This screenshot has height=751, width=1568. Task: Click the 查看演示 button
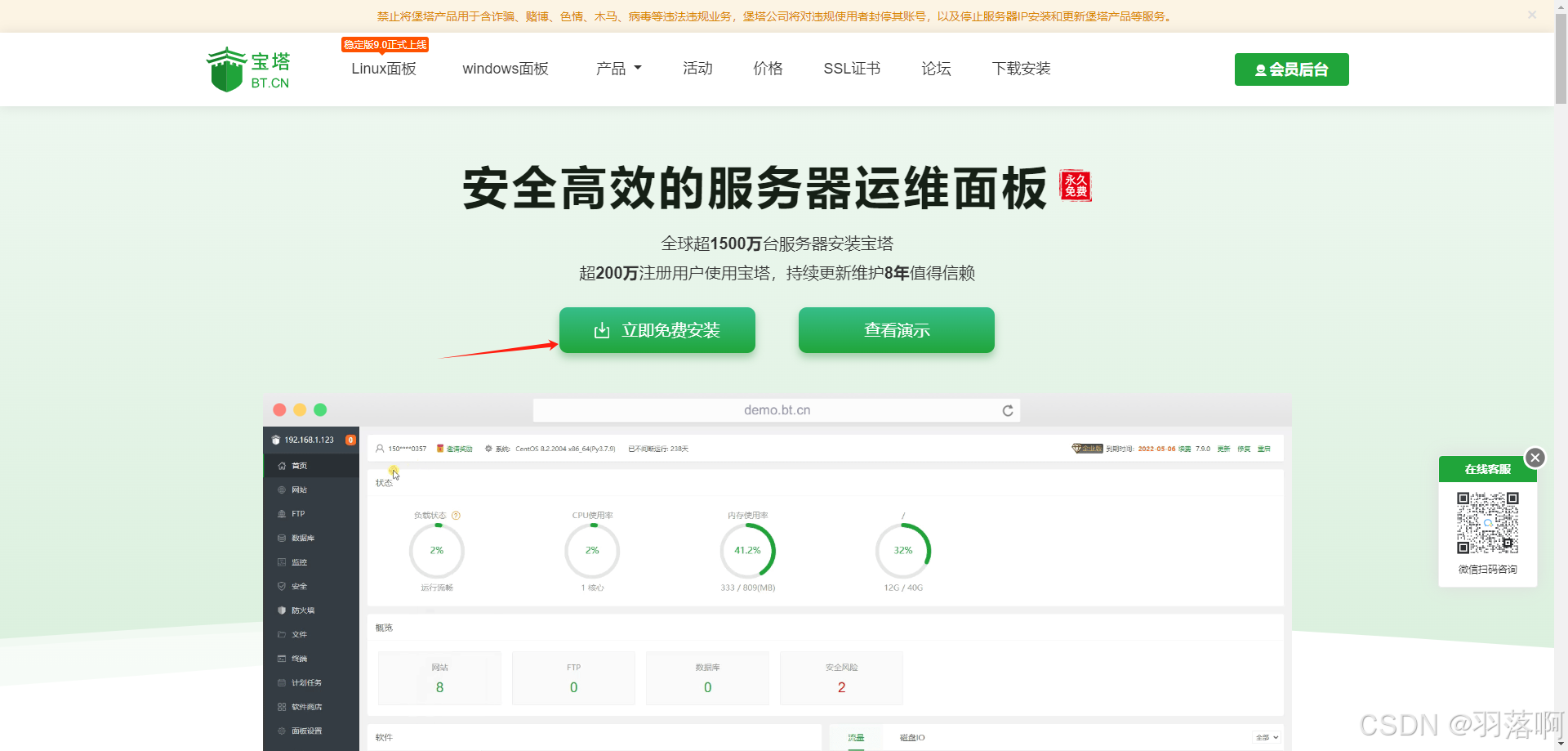point(897,330)
